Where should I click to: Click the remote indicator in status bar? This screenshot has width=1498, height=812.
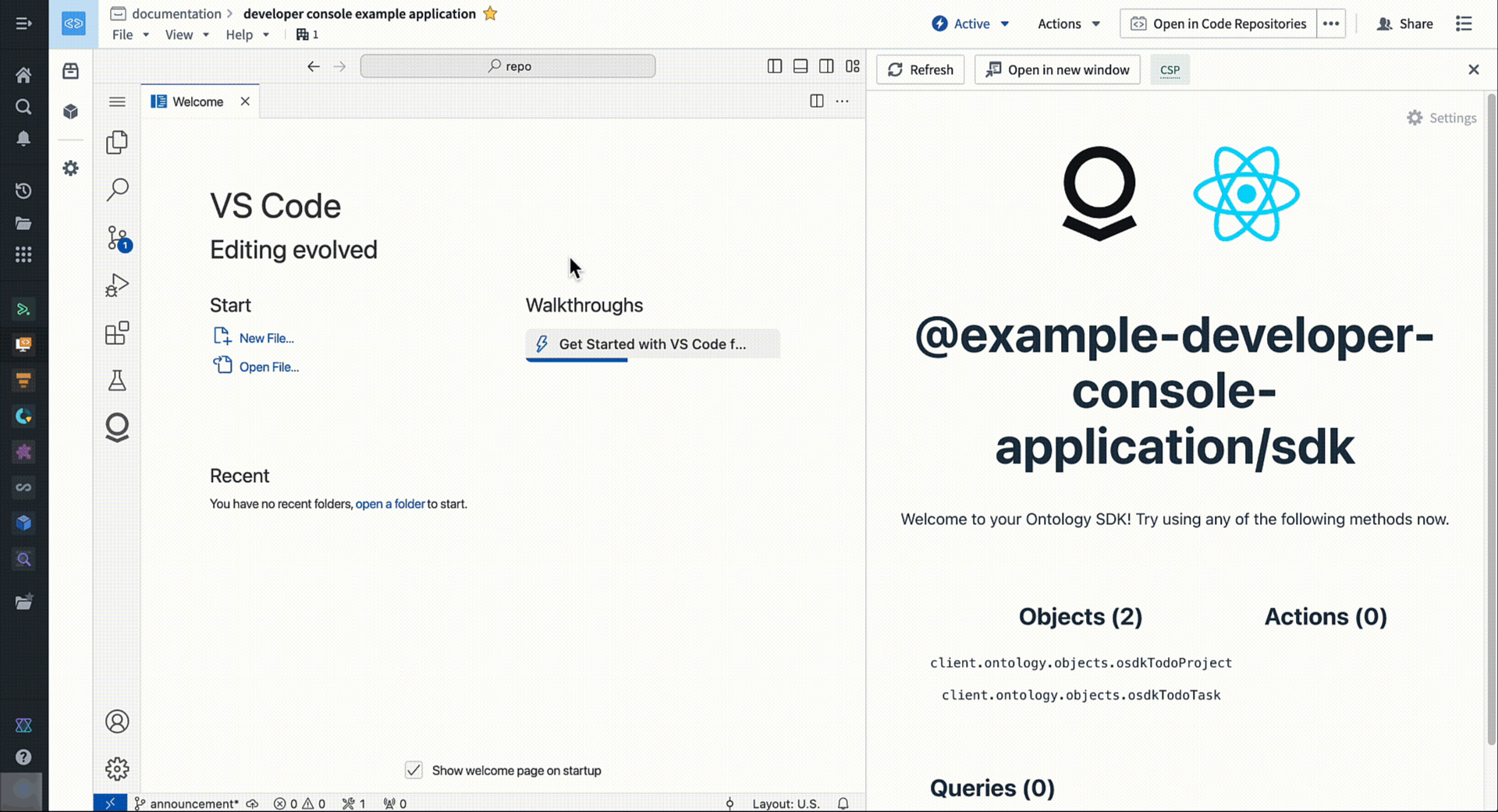click(110, 803)
